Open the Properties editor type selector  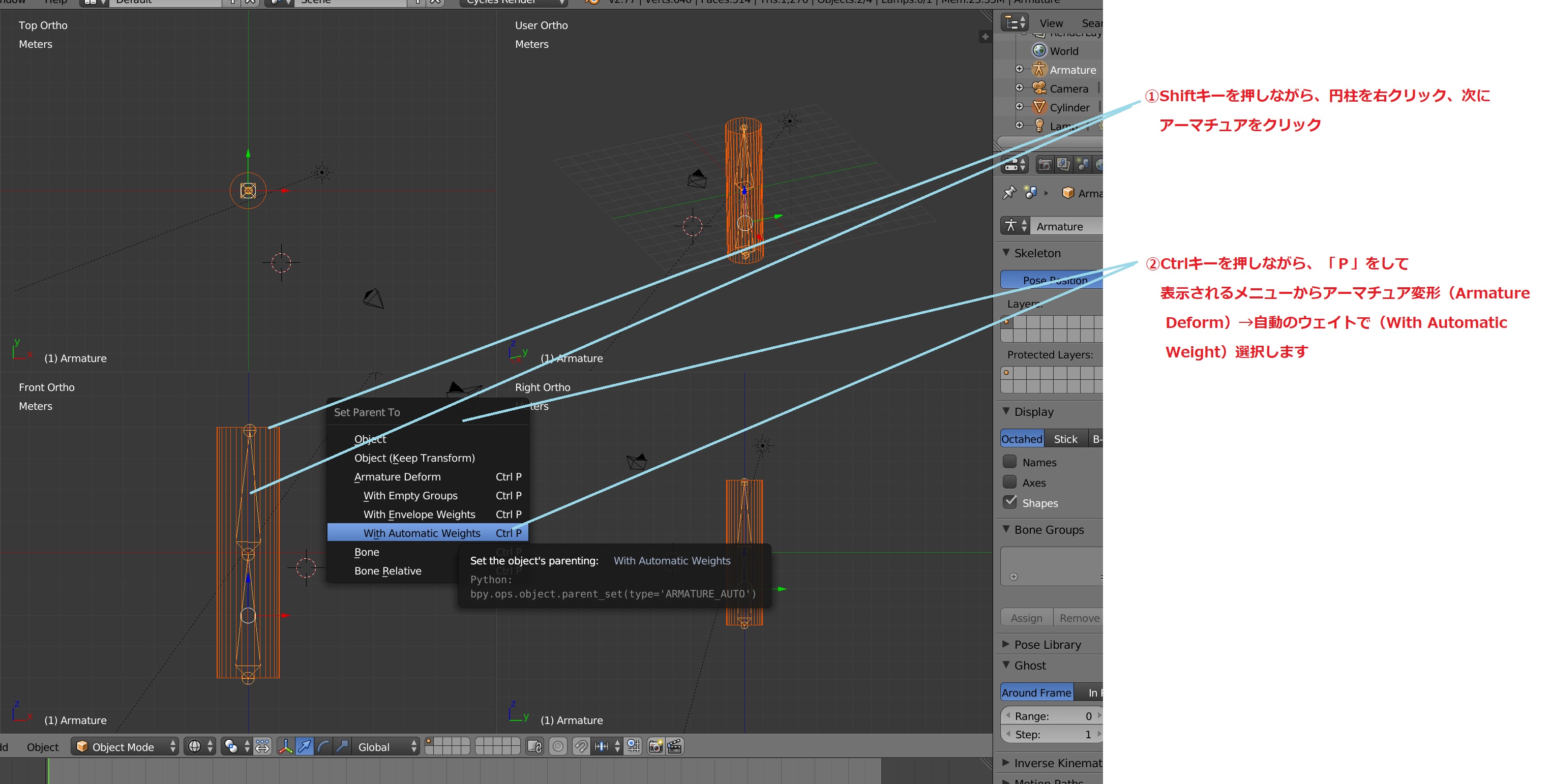[1015, 164]
